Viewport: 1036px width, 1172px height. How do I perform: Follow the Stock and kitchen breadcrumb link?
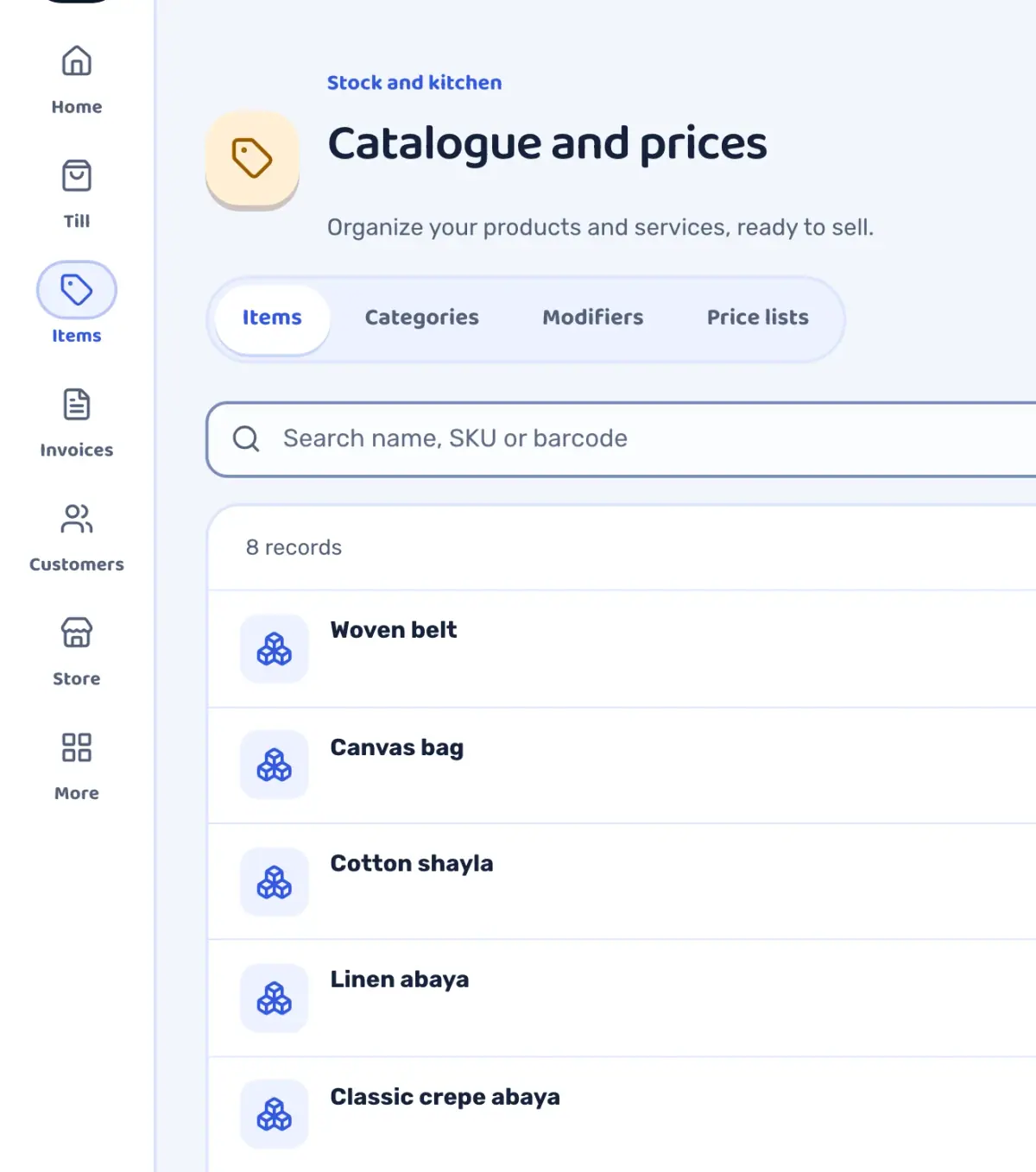(414, 83)
